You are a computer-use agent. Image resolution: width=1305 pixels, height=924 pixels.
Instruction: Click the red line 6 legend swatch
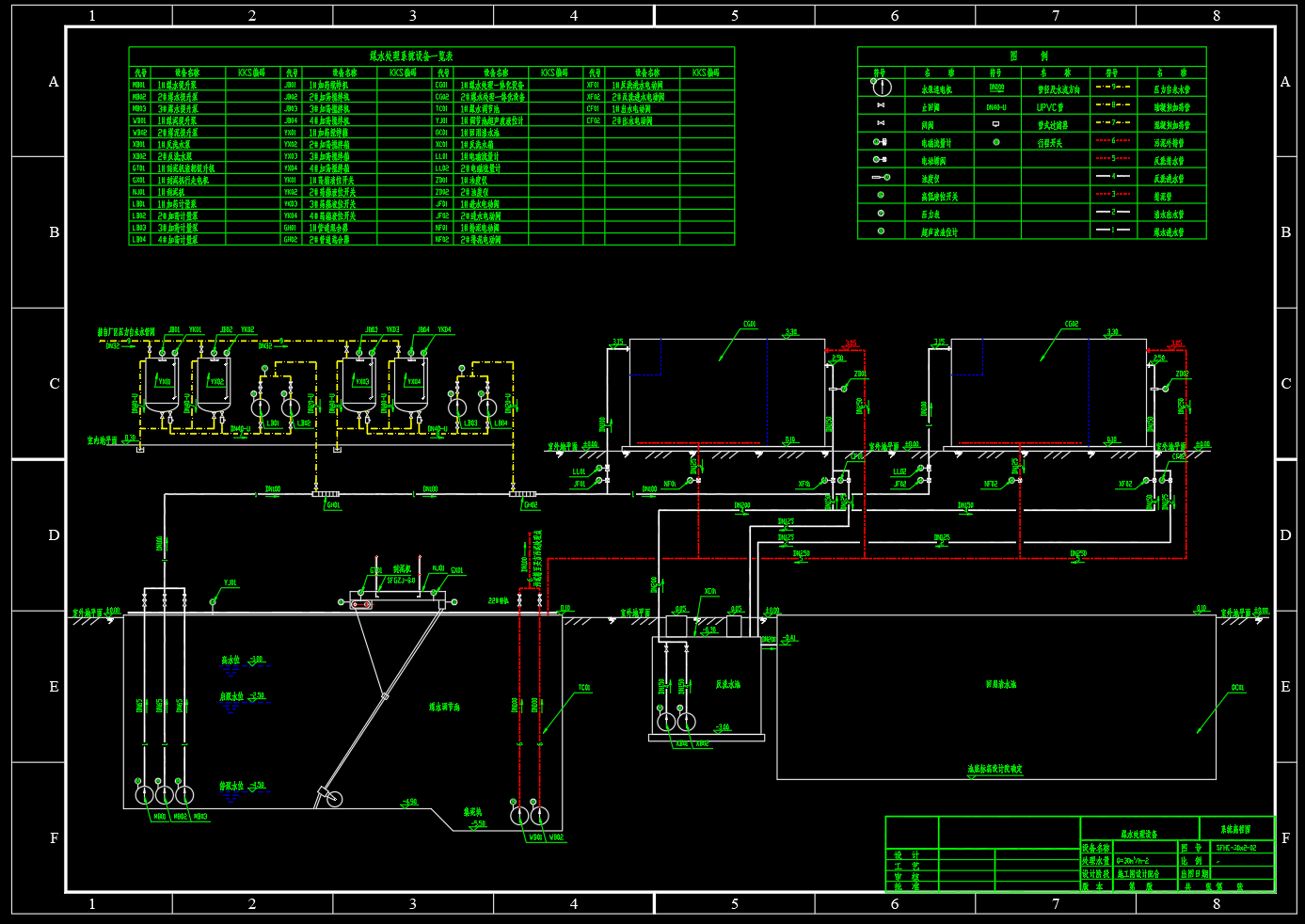[x=1113, y=141]
